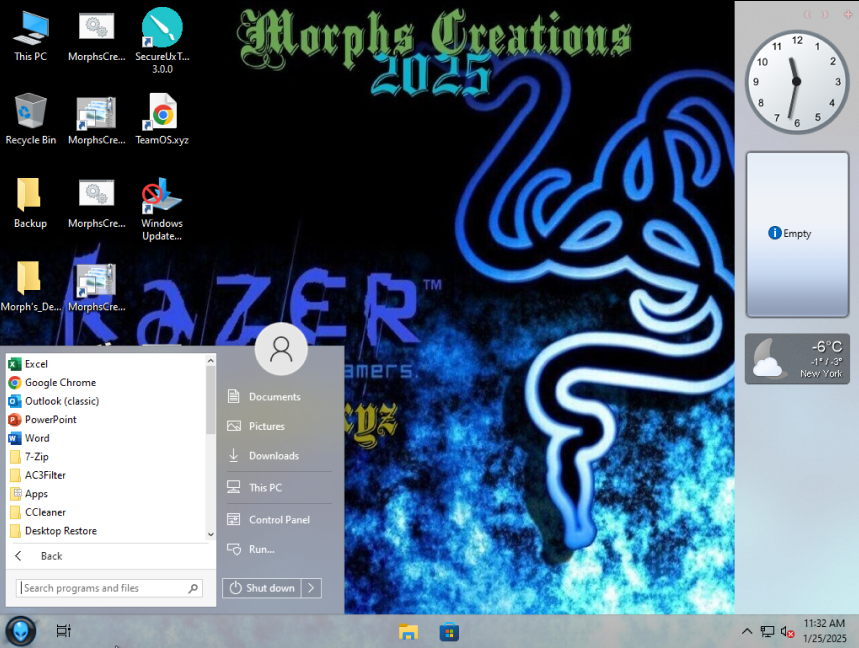The height and width of the screenshot is (648, 859).
Task: Click the sidebar next gadgets arrow
Action: coord(825,15)
